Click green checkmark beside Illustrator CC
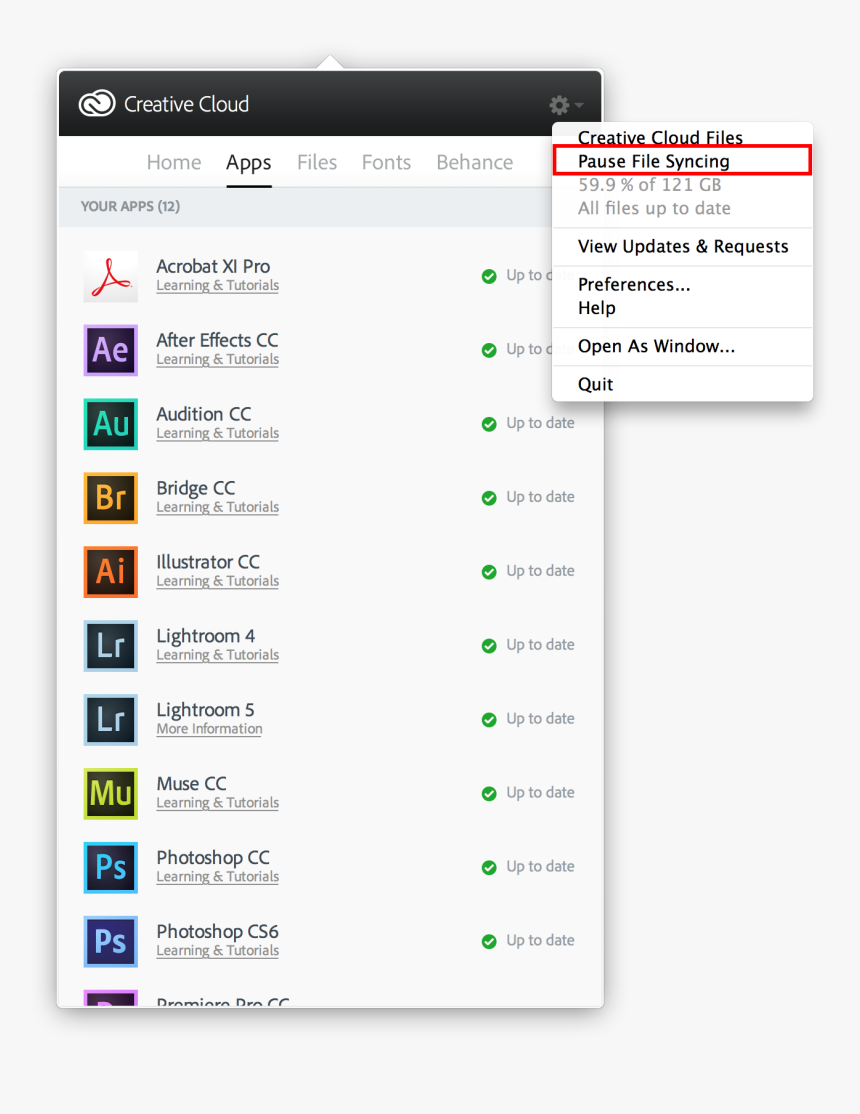The height and width of the screenshot is (1114, 860). click(489, 572)
